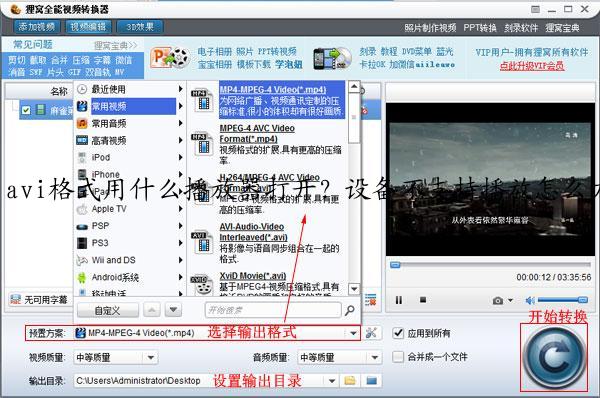Open the snapshot dropdown arrow
This screenshot has height=398, width=600.
coord(510,300)
